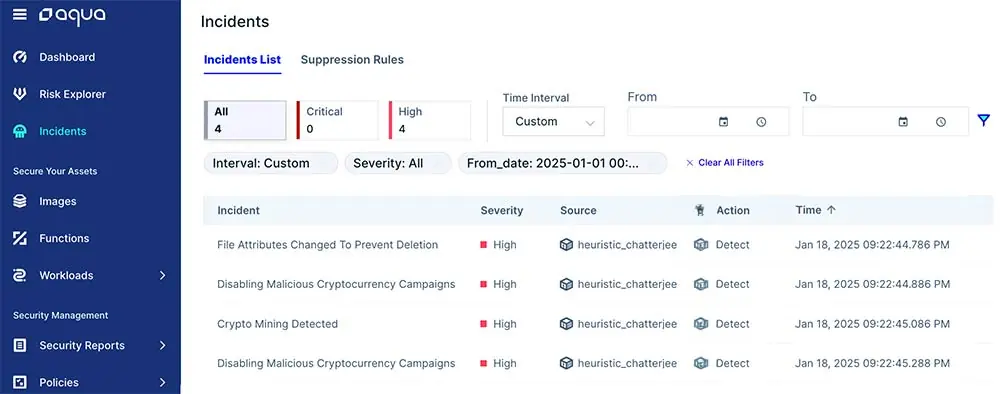Open Risk Explorer from the sidebar
1000x394 pixels.
(x=73, y=94)
